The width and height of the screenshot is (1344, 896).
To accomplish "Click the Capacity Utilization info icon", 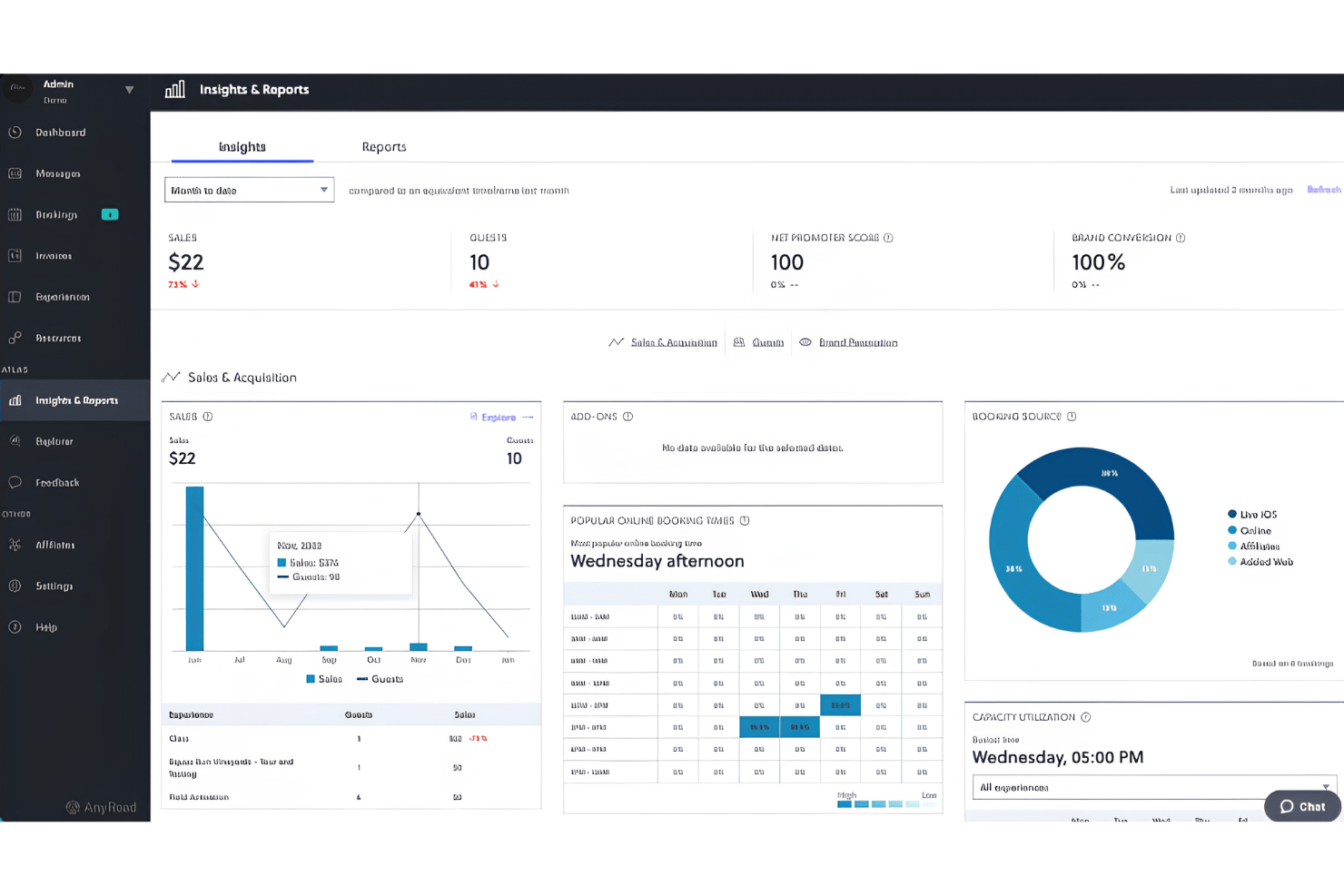I will [1086, 717].
